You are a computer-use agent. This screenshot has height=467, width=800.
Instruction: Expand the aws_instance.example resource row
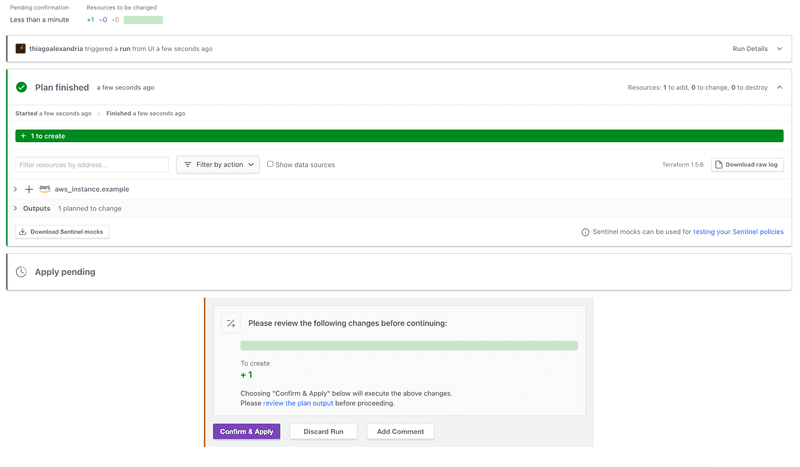15,189
